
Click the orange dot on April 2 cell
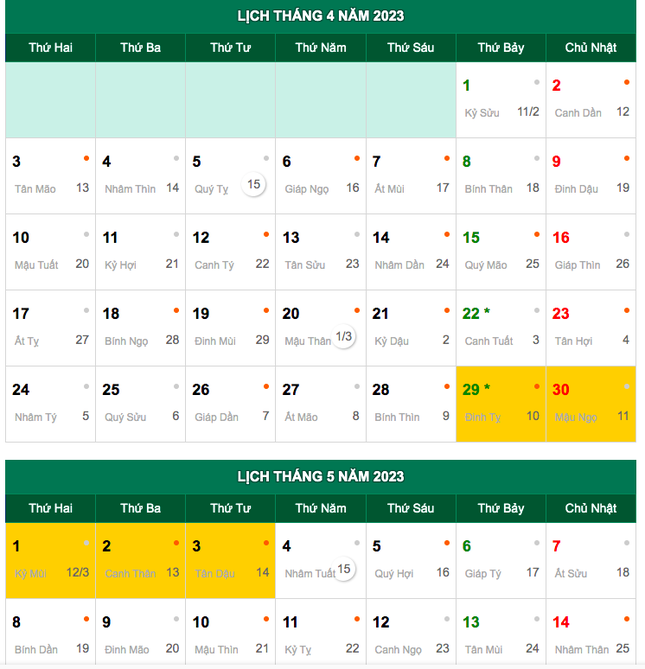click(x=627, y=82)
